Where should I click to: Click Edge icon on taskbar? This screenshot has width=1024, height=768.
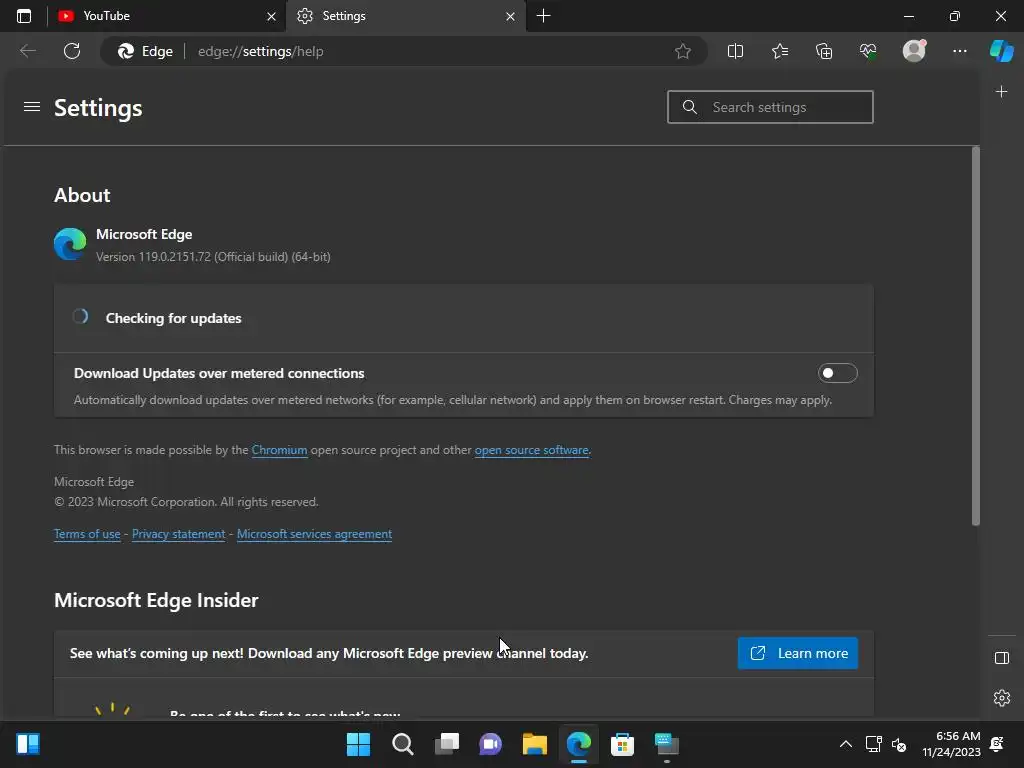pos(579,744)
